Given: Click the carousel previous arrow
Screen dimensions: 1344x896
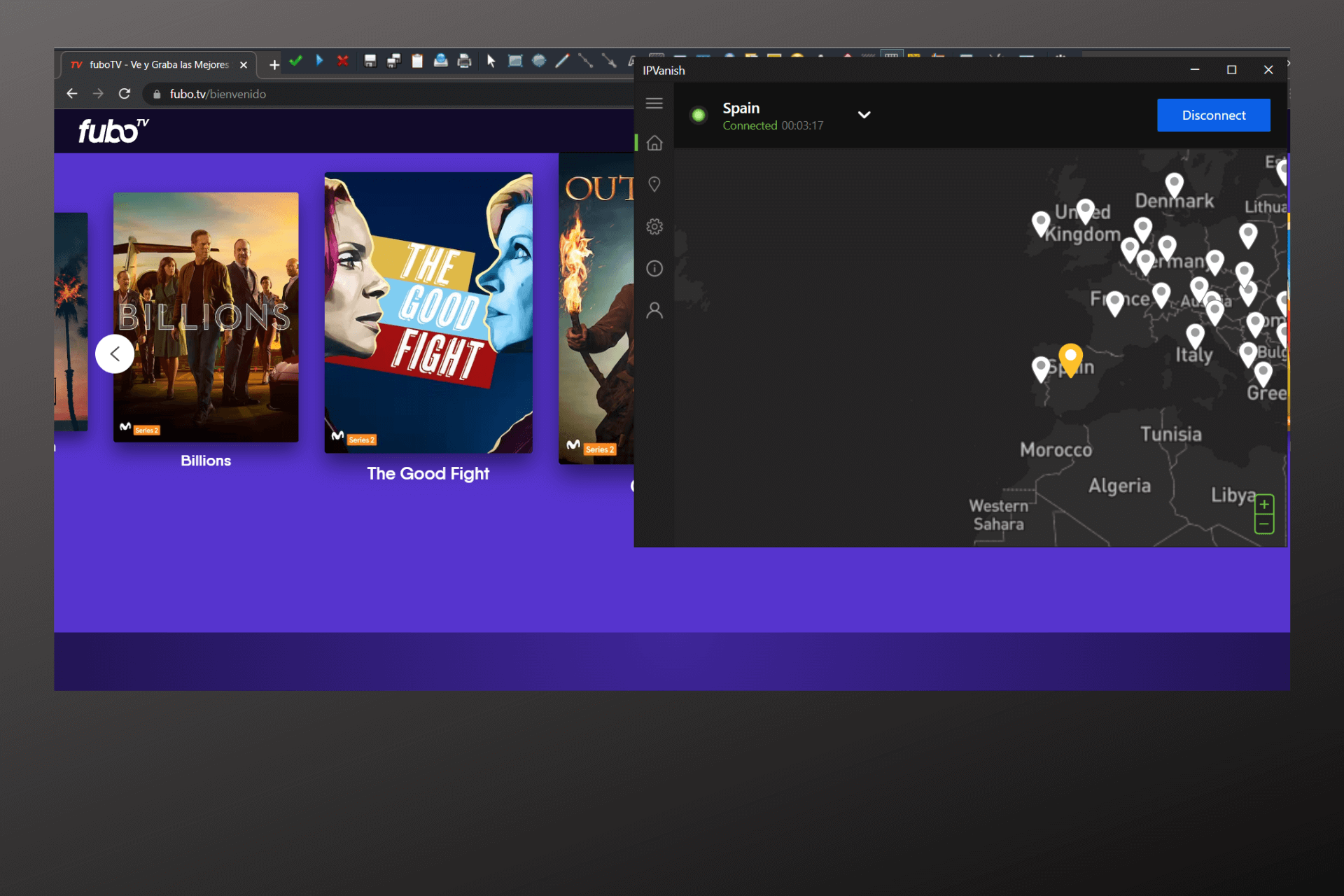Looking at the screenshot, I should [115, 353].
